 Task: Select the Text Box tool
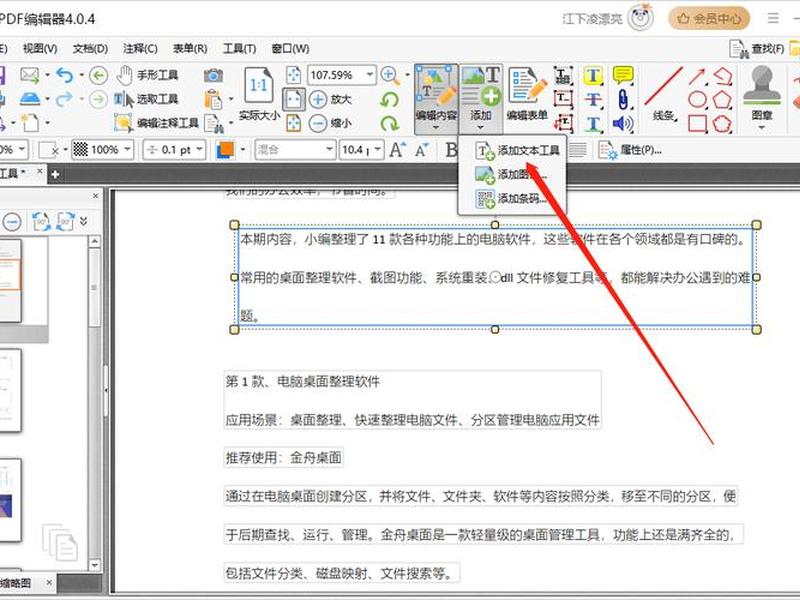(563, 99)
